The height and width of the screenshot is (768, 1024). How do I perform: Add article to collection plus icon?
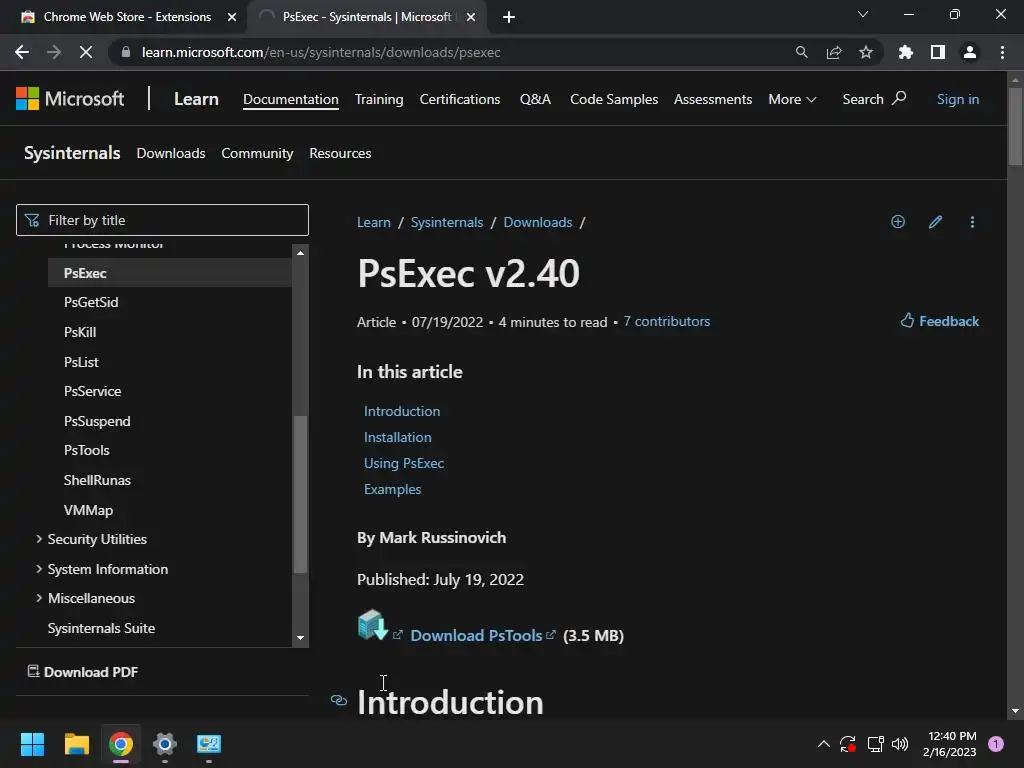[x=898, y=221]
